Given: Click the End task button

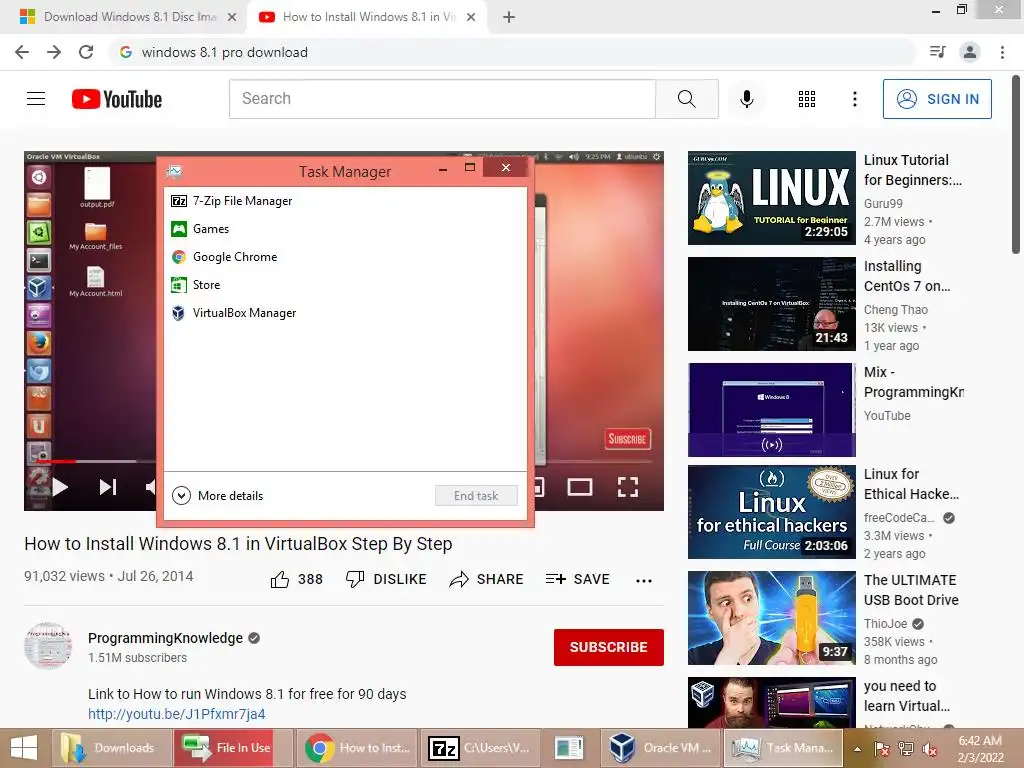Looking at the screenshot, I should click(x=476, y=496).
